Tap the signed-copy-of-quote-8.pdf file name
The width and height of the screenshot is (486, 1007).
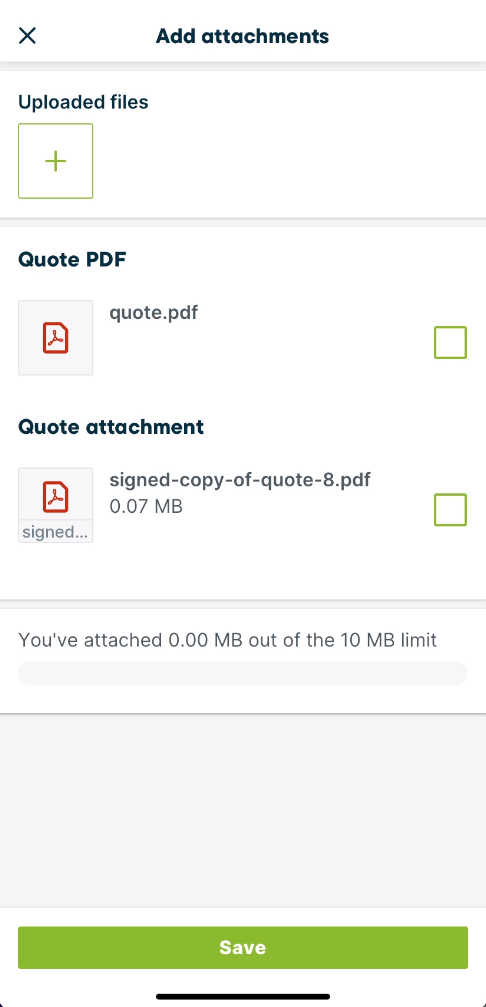tap(240, 480)
